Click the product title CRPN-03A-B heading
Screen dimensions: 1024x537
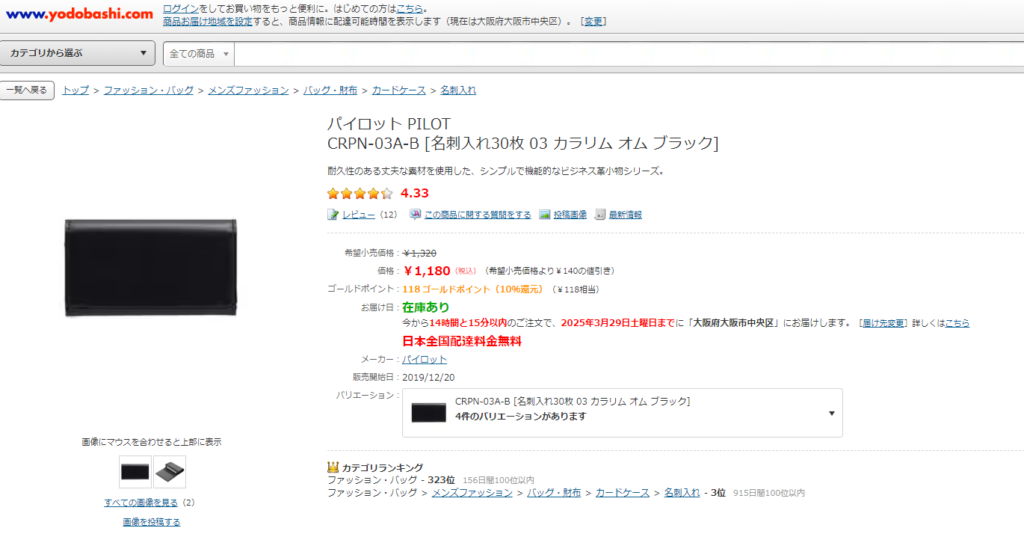point(522,143)
